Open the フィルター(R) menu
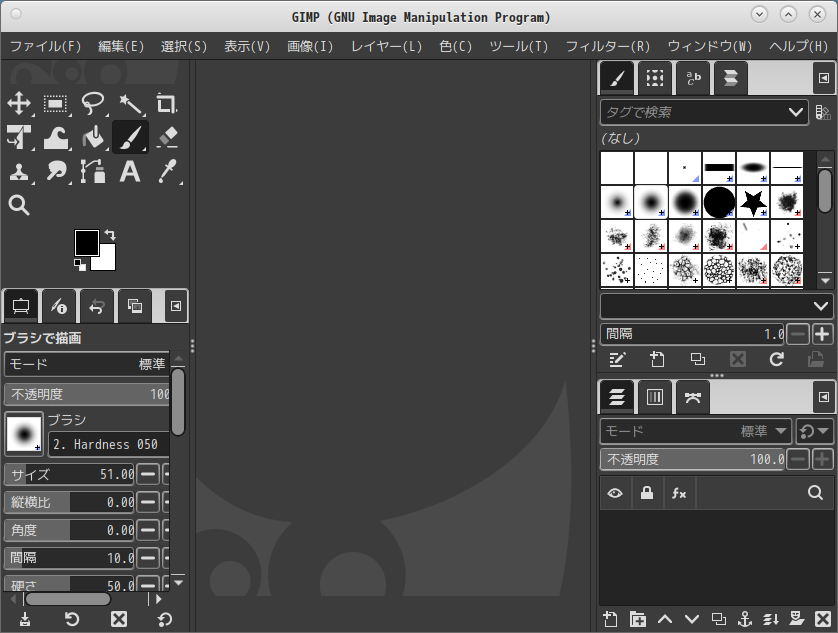 coord(608,47)
